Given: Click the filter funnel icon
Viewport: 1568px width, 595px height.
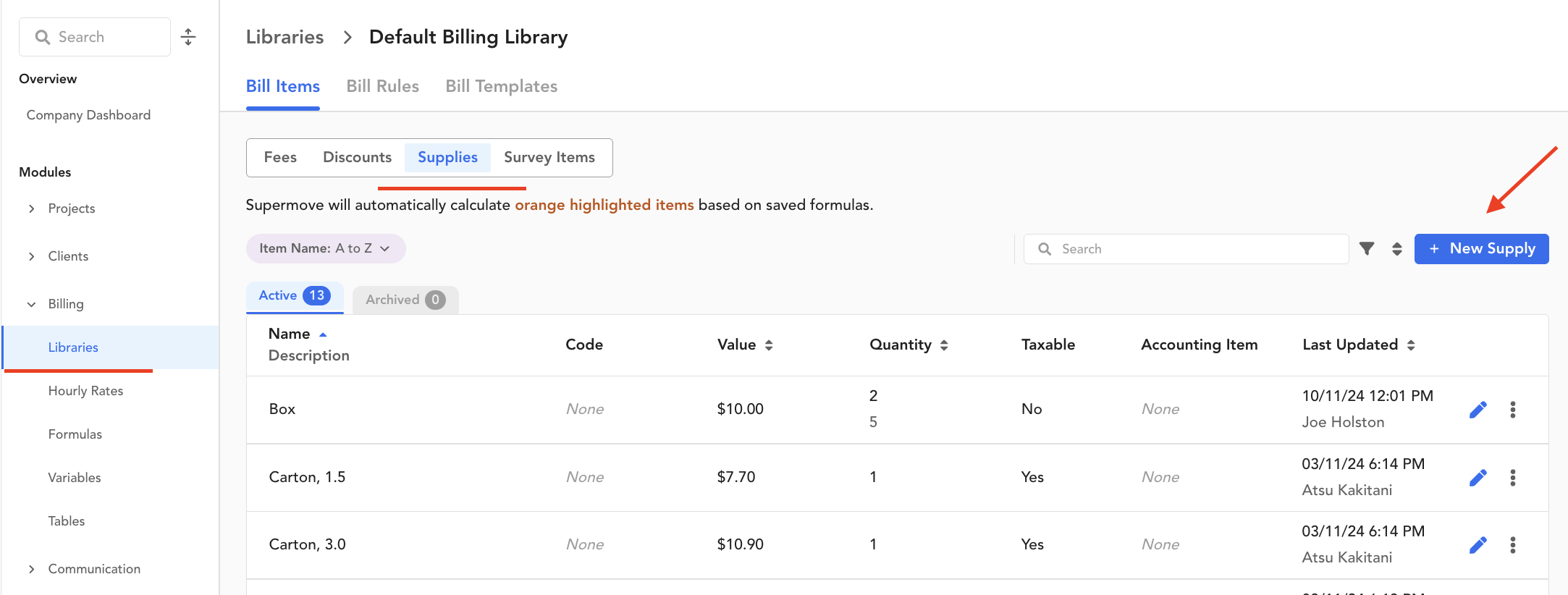Looking at the screenshot, I should pos(1367,249).
